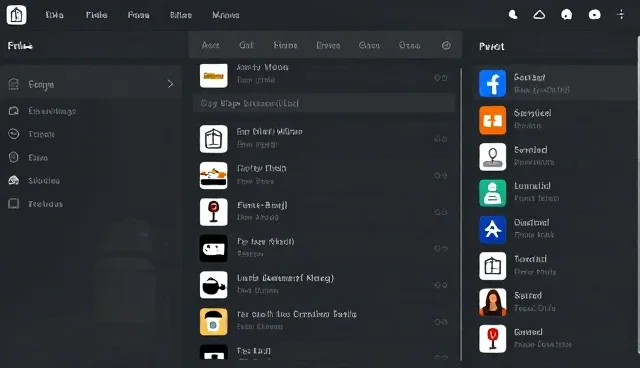Click the badge icon of the highlighted sidebar row
Image resolution: width=640 pixels, height=368 pixels.
pyautogui.click(x=14, y=84)
